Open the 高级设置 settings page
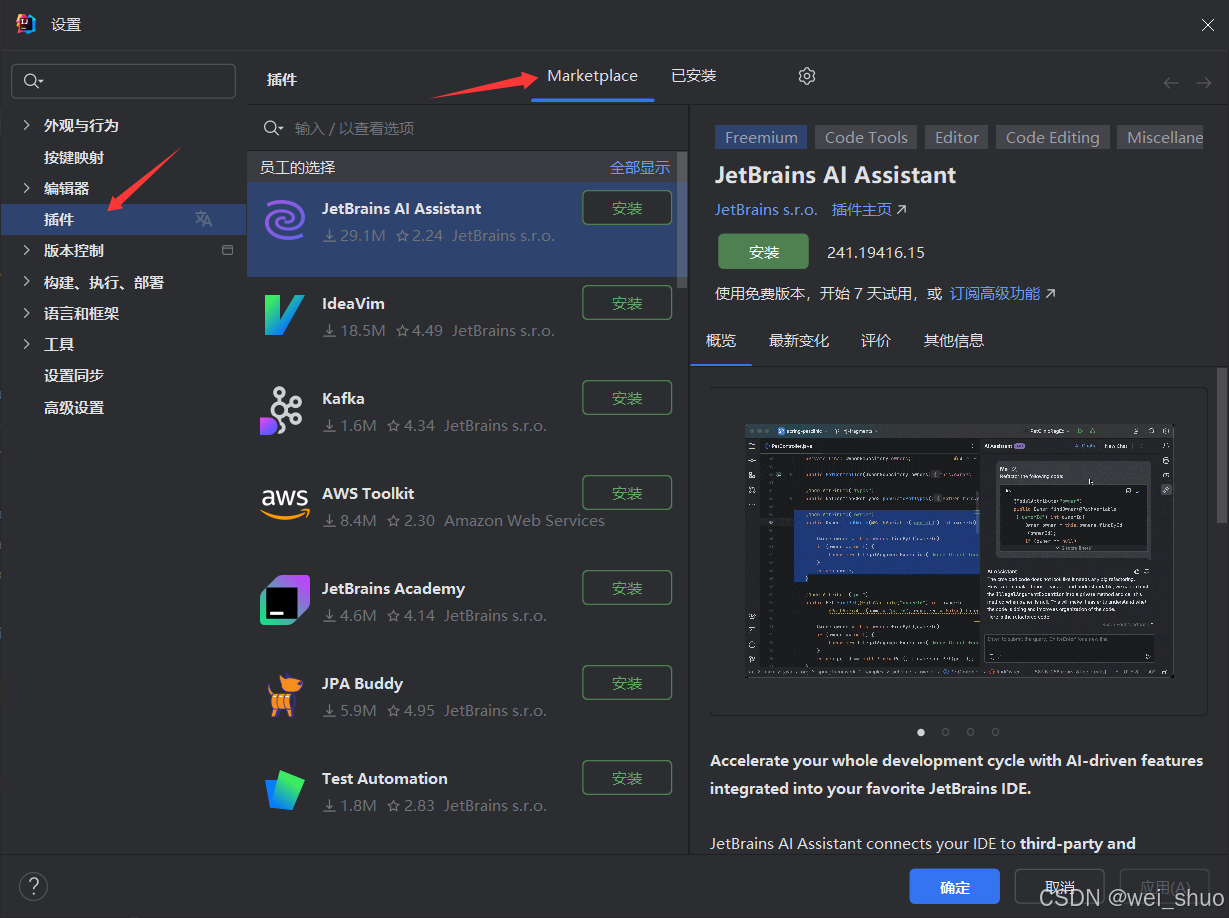The width and height of the screenshot is (1229, 918). [74, 407]
